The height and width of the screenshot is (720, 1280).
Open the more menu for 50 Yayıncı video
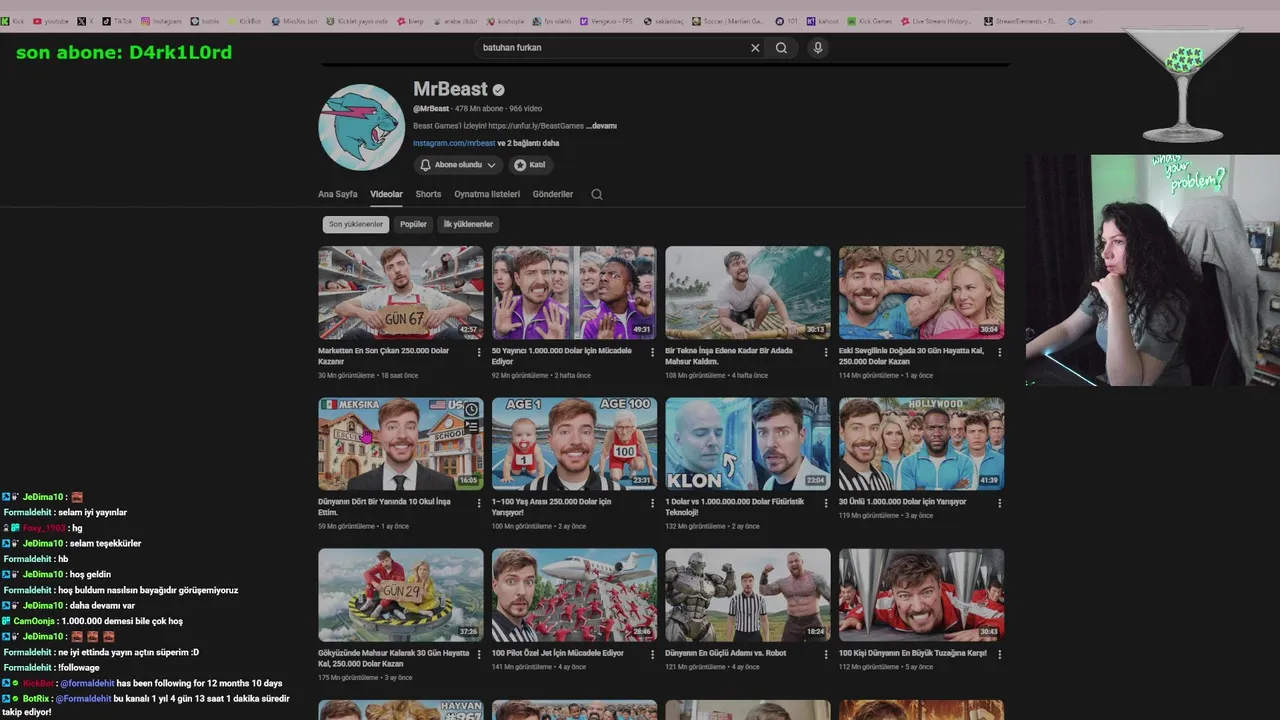[x=653, y=352]
